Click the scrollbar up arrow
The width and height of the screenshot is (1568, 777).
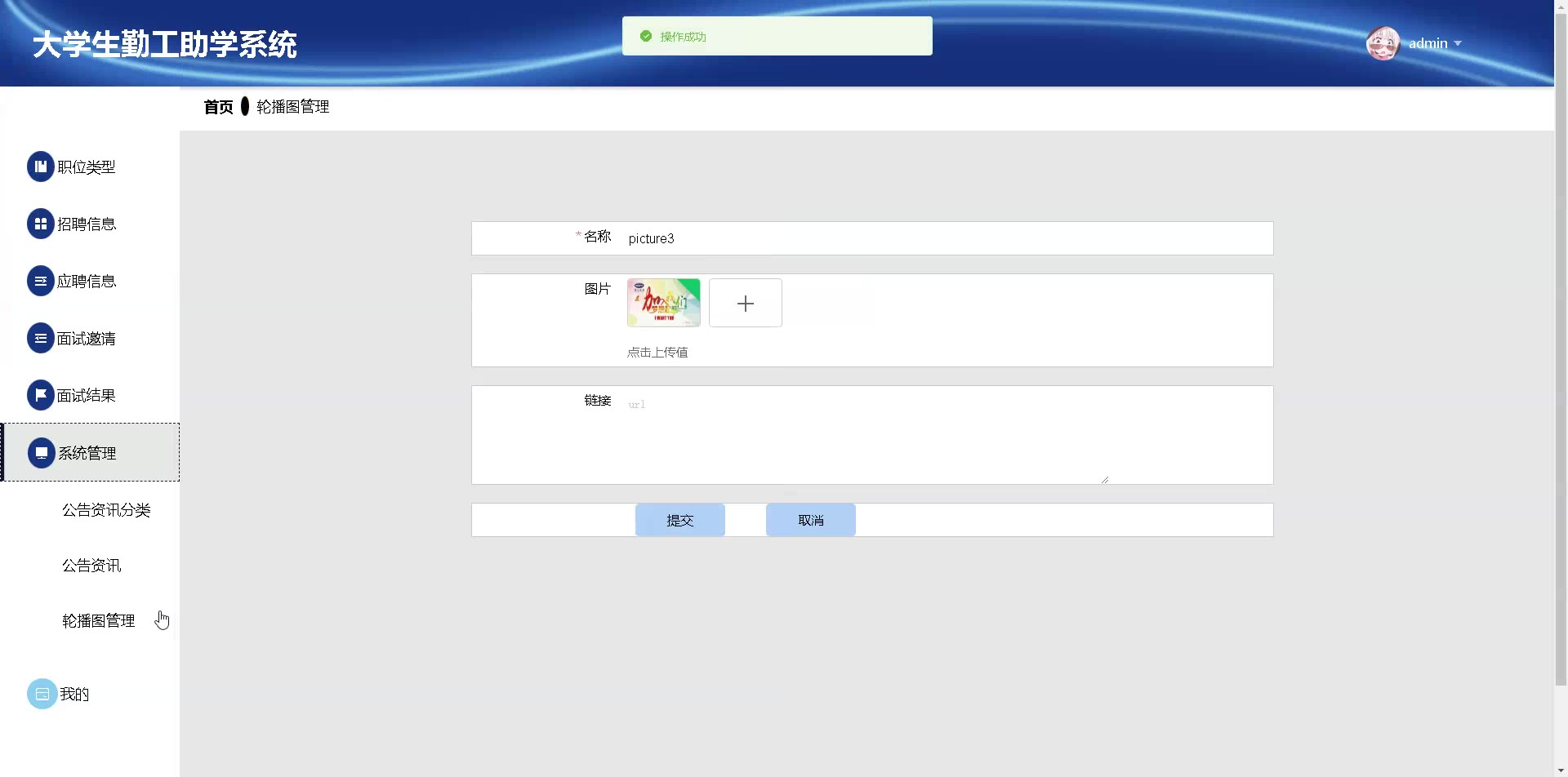tap(1561, 6)
